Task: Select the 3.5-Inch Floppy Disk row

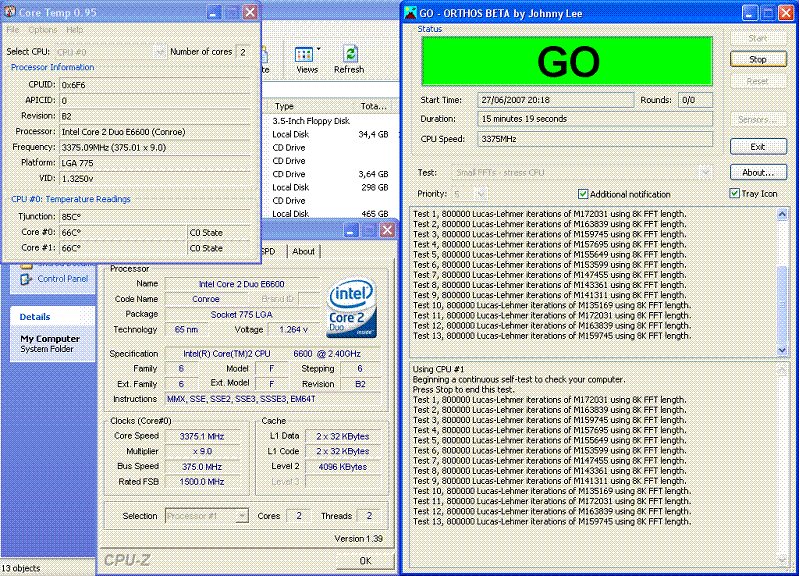Action: coord(331,121)
